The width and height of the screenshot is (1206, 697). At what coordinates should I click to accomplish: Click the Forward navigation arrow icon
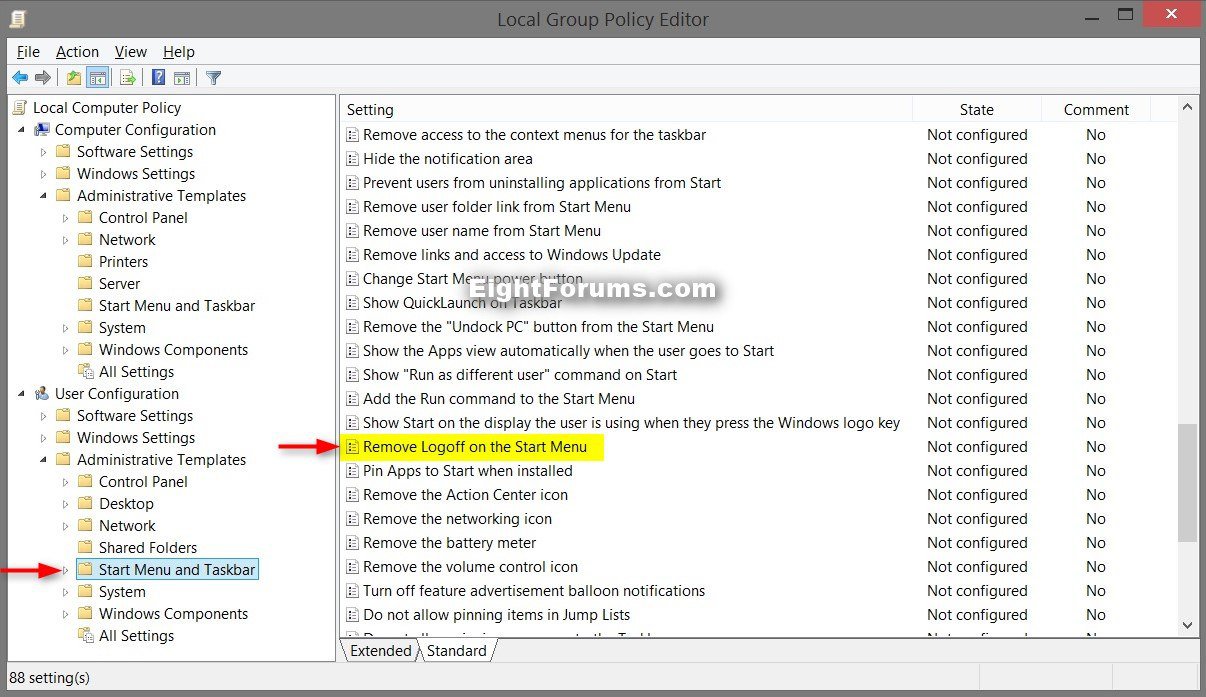tap(42, 77)
